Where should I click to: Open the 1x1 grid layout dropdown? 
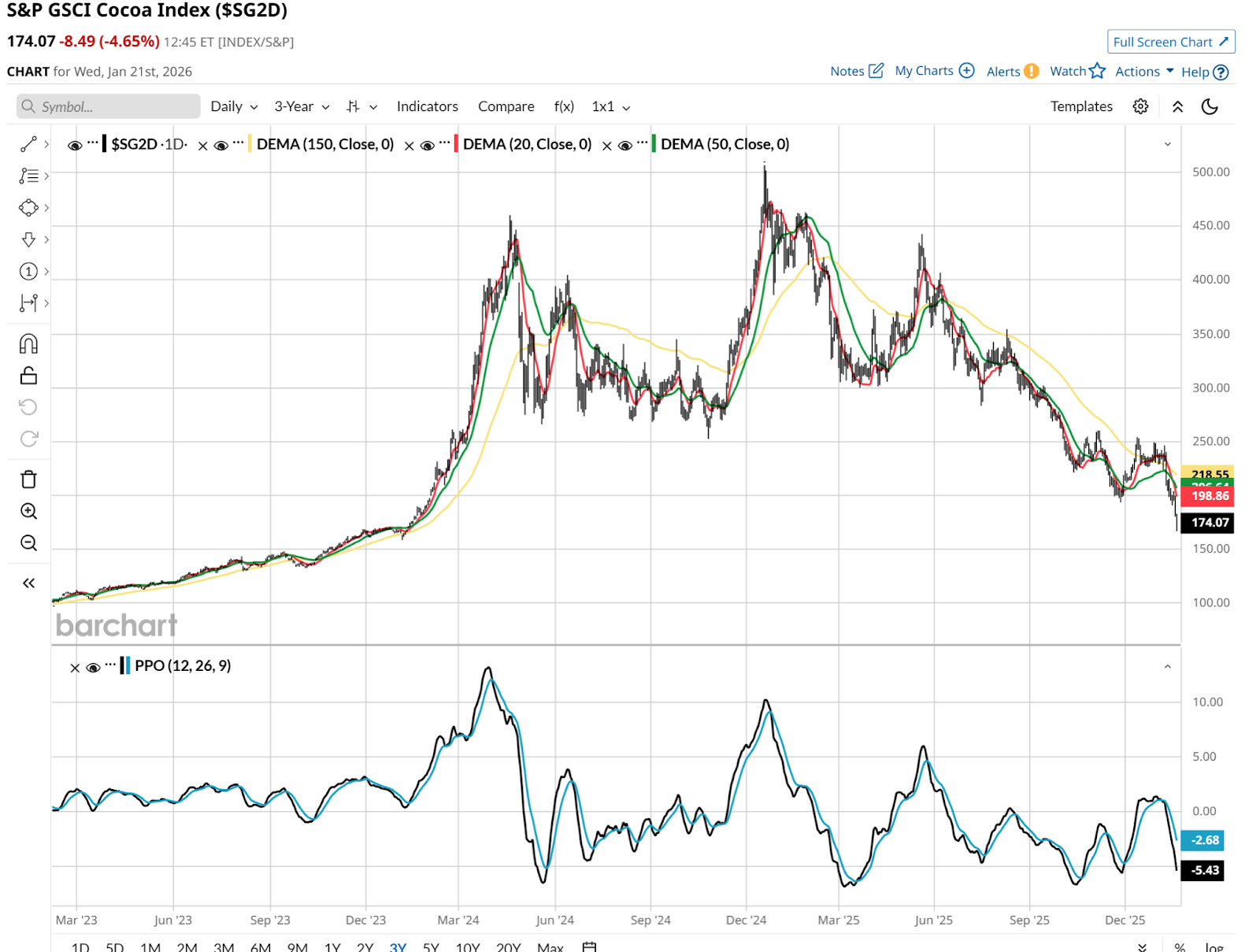611,106
